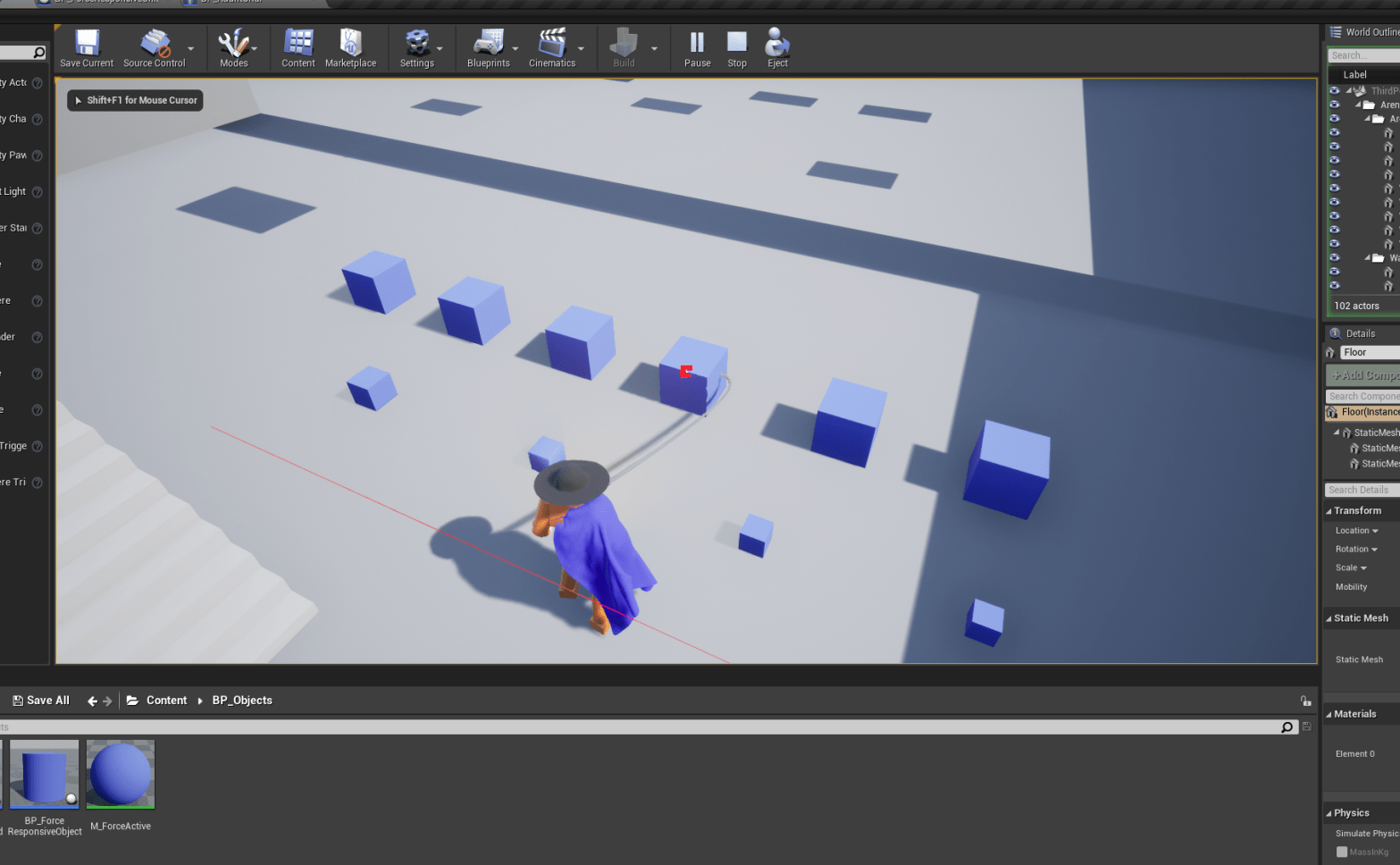
Task: Click Save All in the Content Browser
Action: (x=41, y=701)
